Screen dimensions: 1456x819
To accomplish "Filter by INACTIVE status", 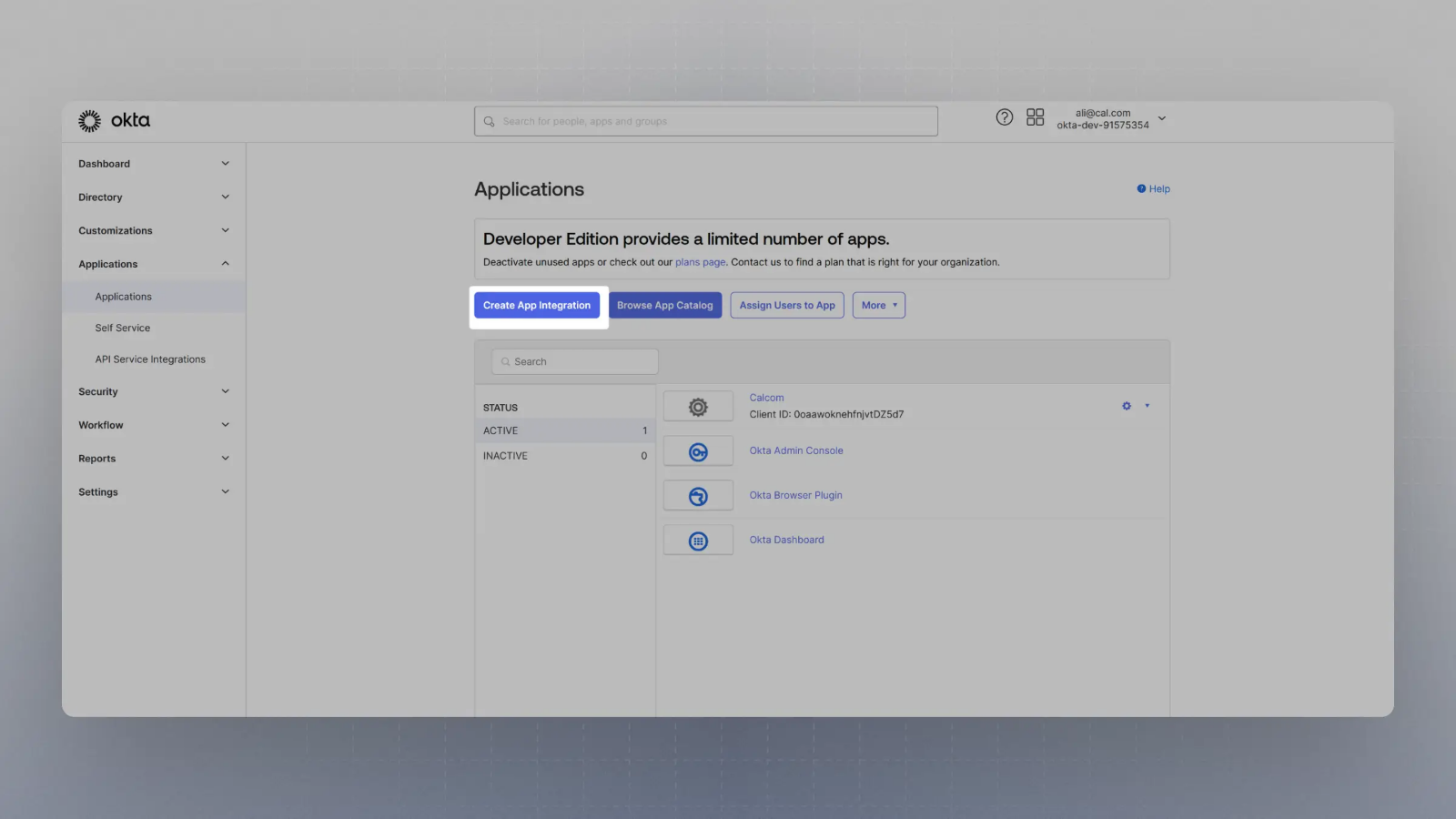I will 565,456.
